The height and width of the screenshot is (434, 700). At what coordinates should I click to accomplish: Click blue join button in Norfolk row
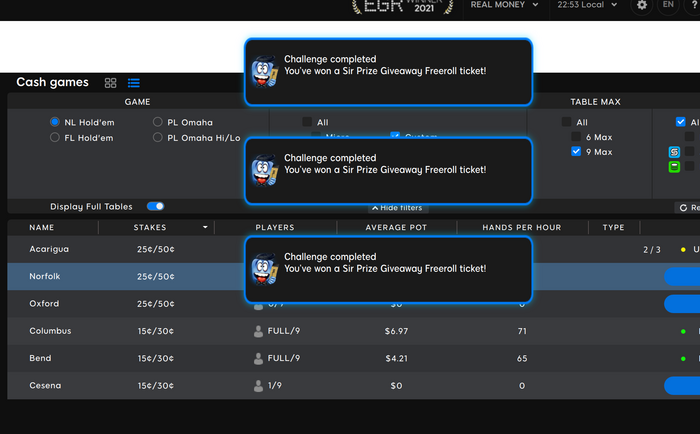pyautogui.click(x=682, y=276)
